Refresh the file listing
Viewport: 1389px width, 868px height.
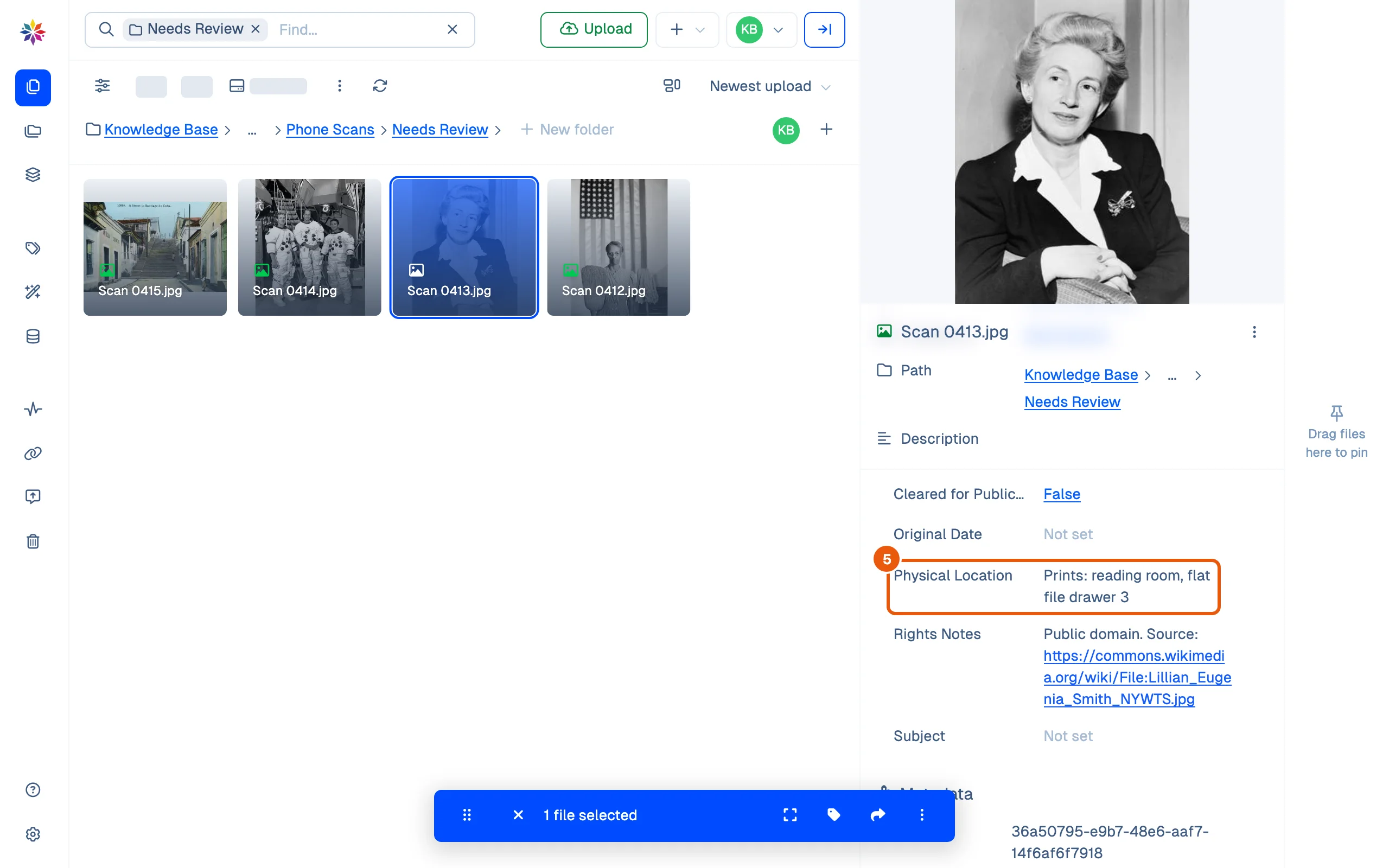pyautogui.click(x=380, y=86)
